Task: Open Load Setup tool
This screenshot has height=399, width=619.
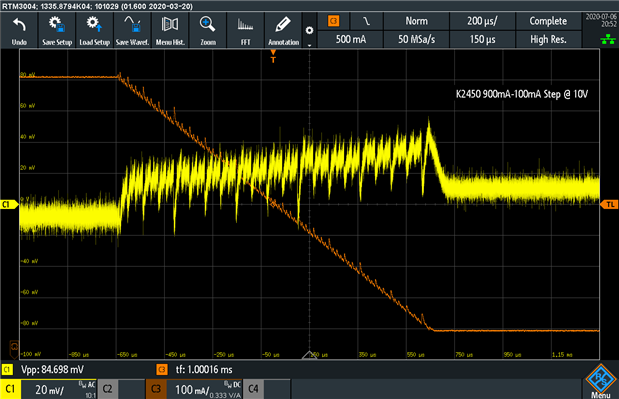Action: pos(94,30)
